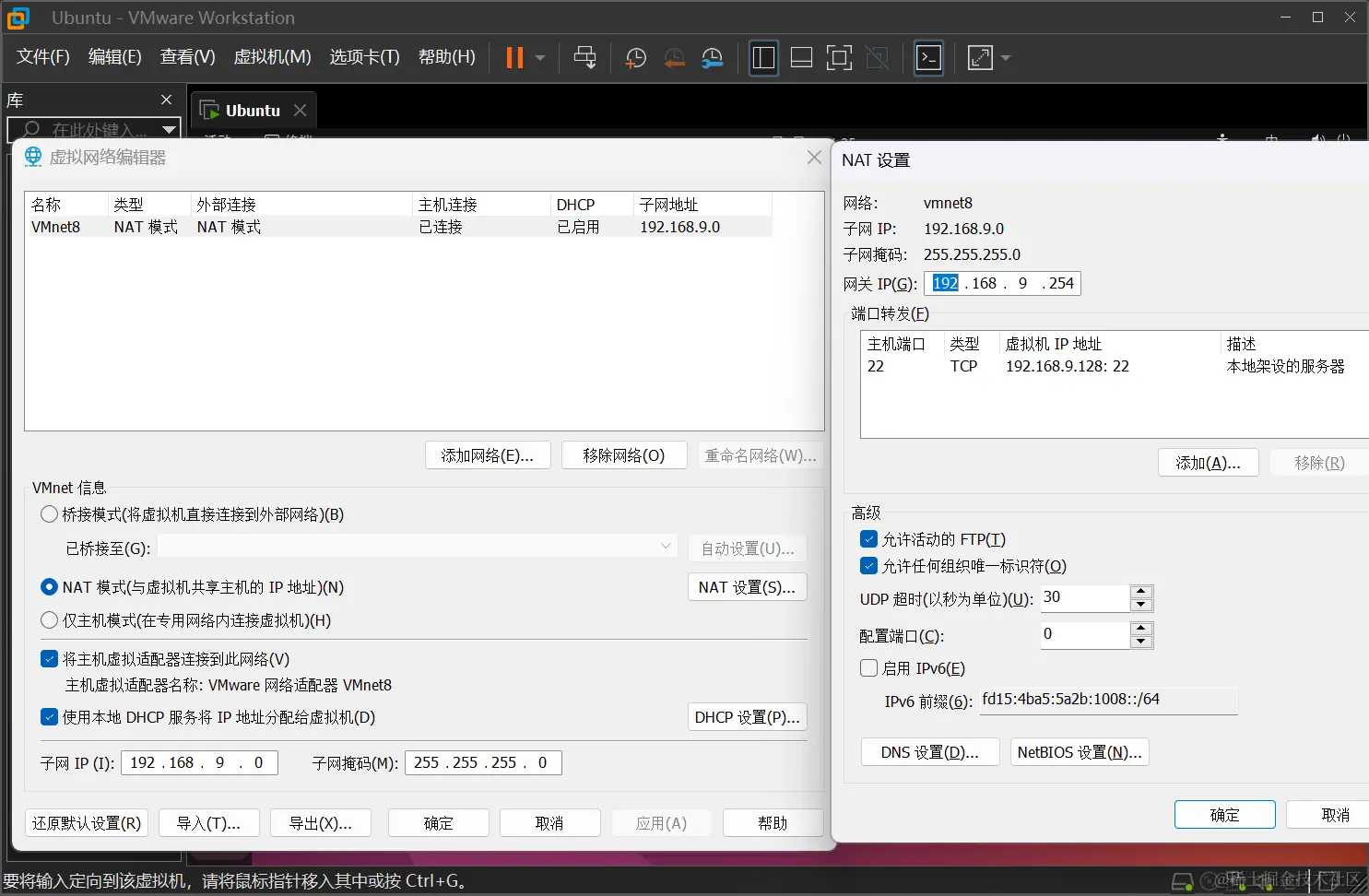Viewport: 1369px width, 896px height.
Task: Open the 查看(V) menu
Action: [188, 57]
